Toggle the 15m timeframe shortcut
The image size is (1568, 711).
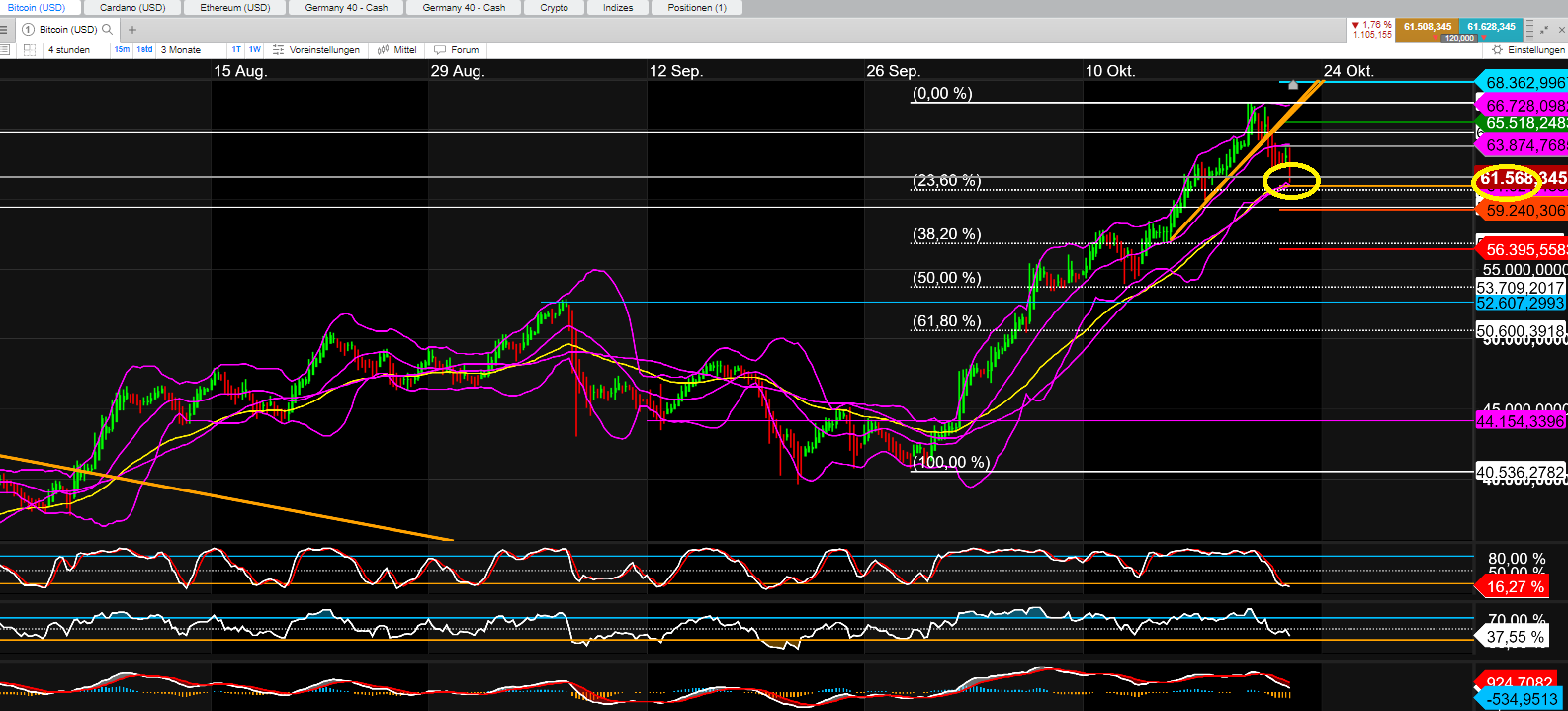[x=122, y=49]
